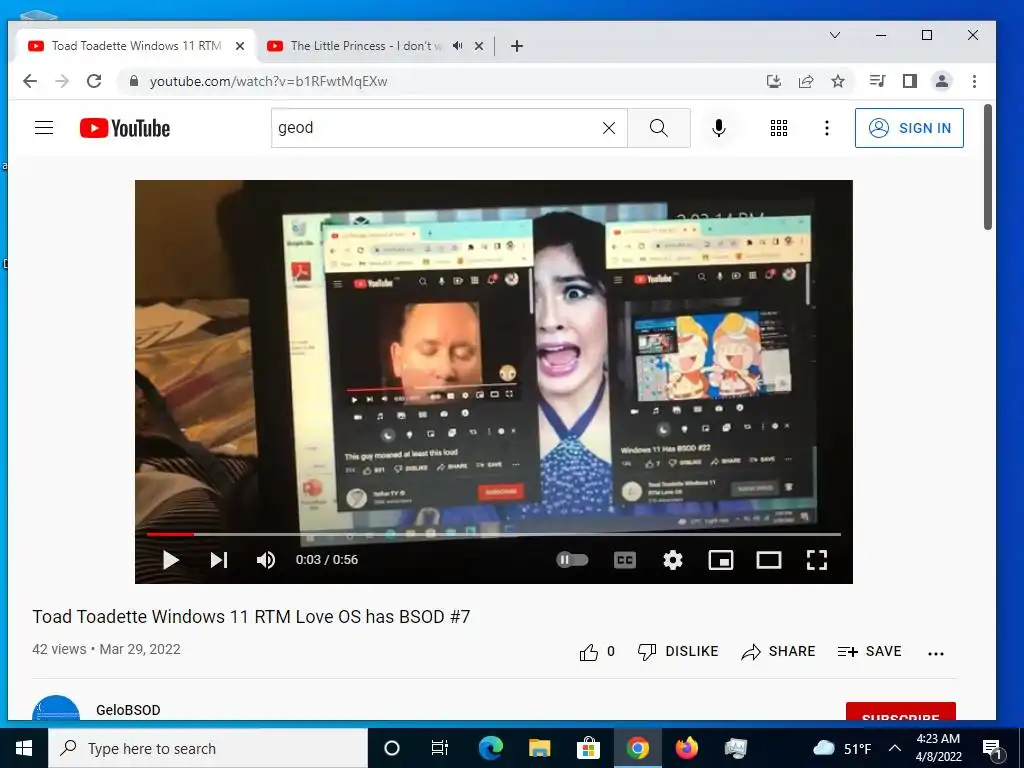The width and height of the screenshot is (1024, 768).
Task: Go forward in browser history
Action: click(62, 81)
